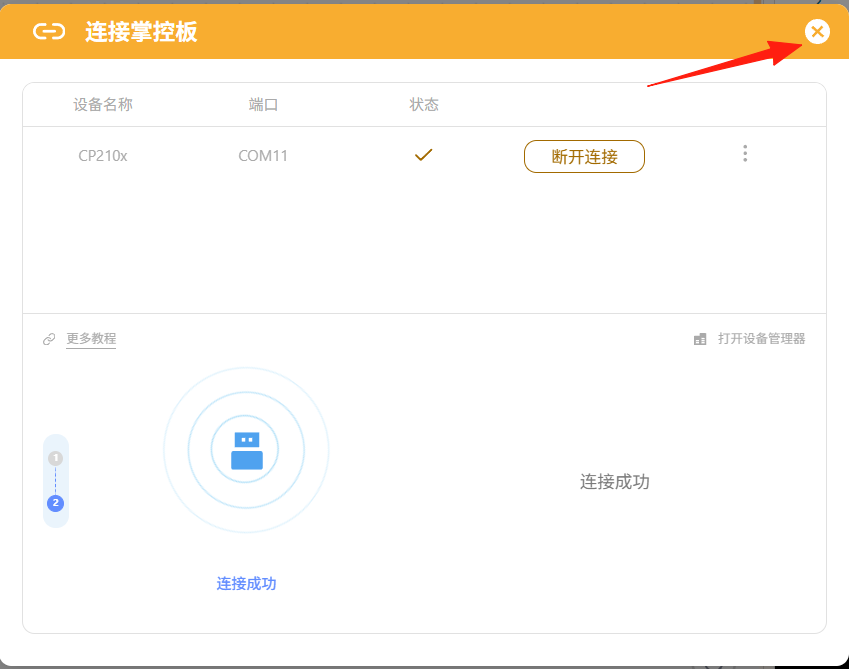The height and width of the screenshot is (669, 849).
Task: Click the 状态 column header
Action: pos(424,104)
